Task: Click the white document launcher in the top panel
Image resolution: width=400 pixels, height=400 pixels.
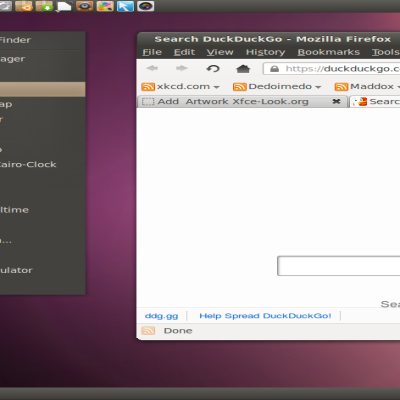Action: tap(64, 6)
